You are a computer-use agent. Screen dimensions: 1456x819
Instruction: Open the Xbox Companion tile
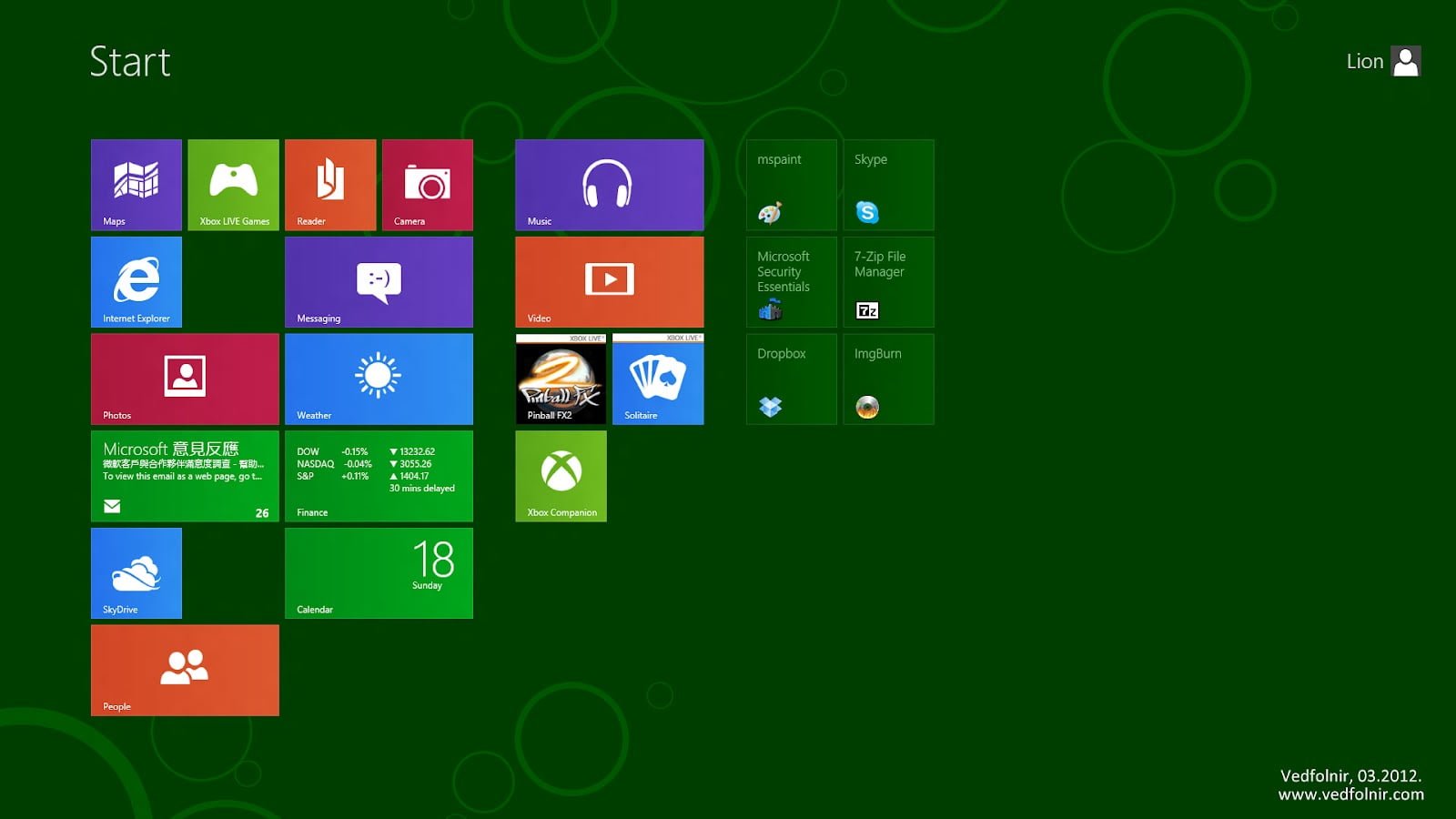point(561,476)
